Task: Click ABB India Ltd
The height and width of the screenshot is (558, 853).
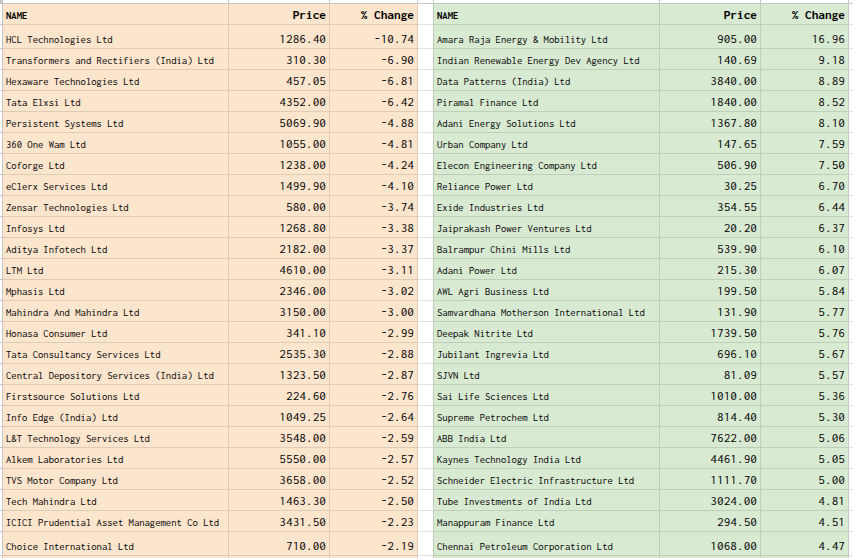Action: tap(546, 438)
